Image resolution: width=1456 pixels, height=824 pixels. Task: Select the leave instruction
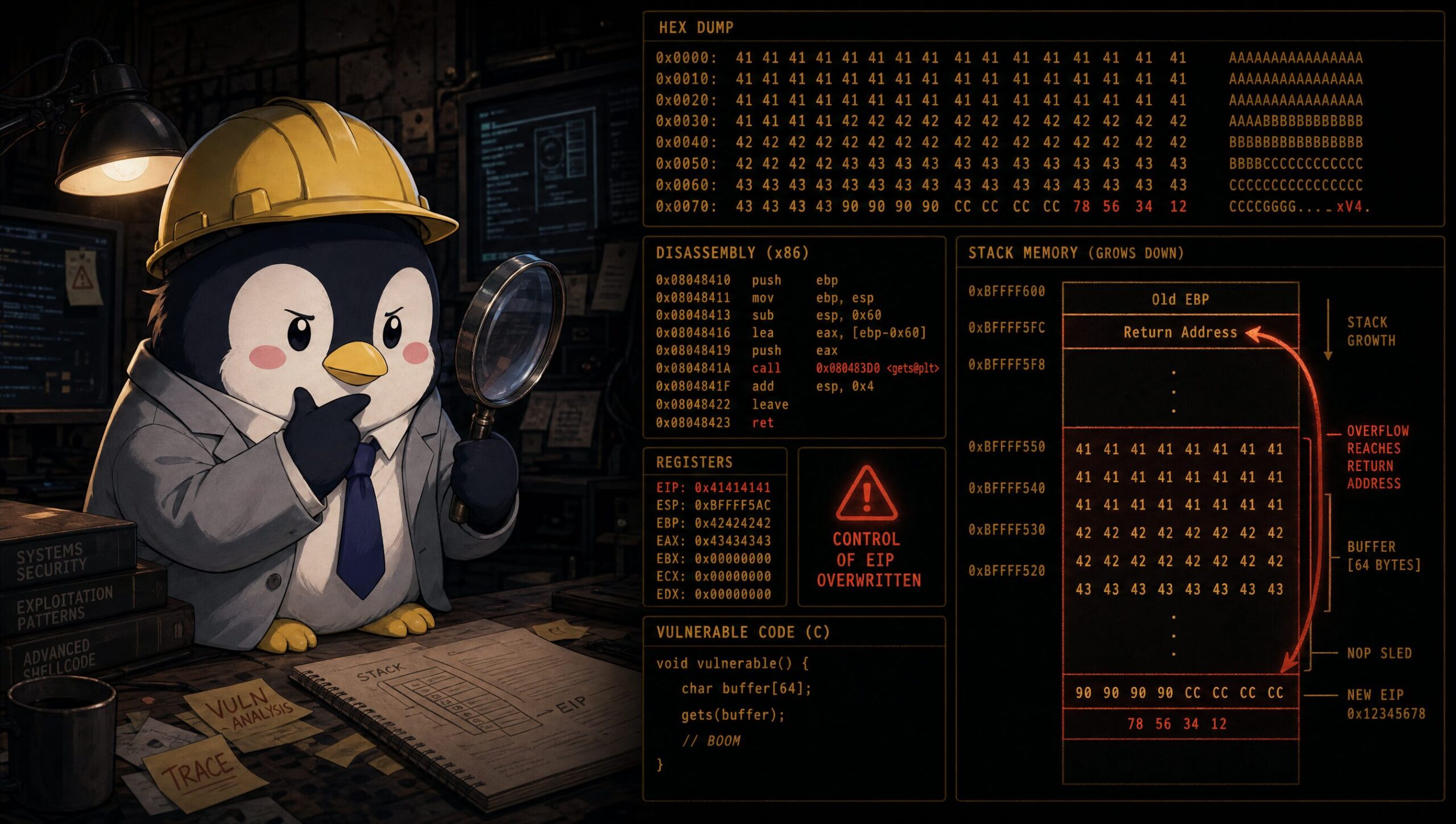click(x=770, y=405)
